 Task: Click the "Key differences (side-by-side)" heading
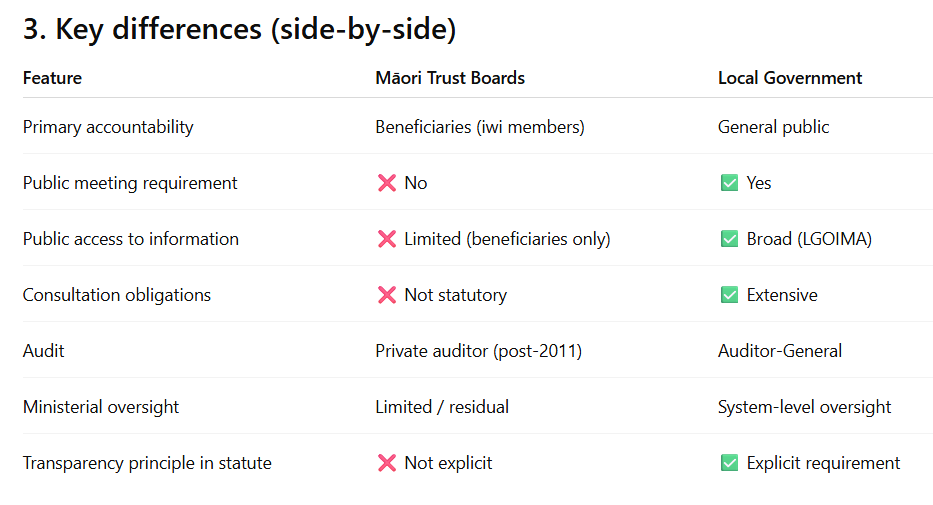tap(239, 30)
